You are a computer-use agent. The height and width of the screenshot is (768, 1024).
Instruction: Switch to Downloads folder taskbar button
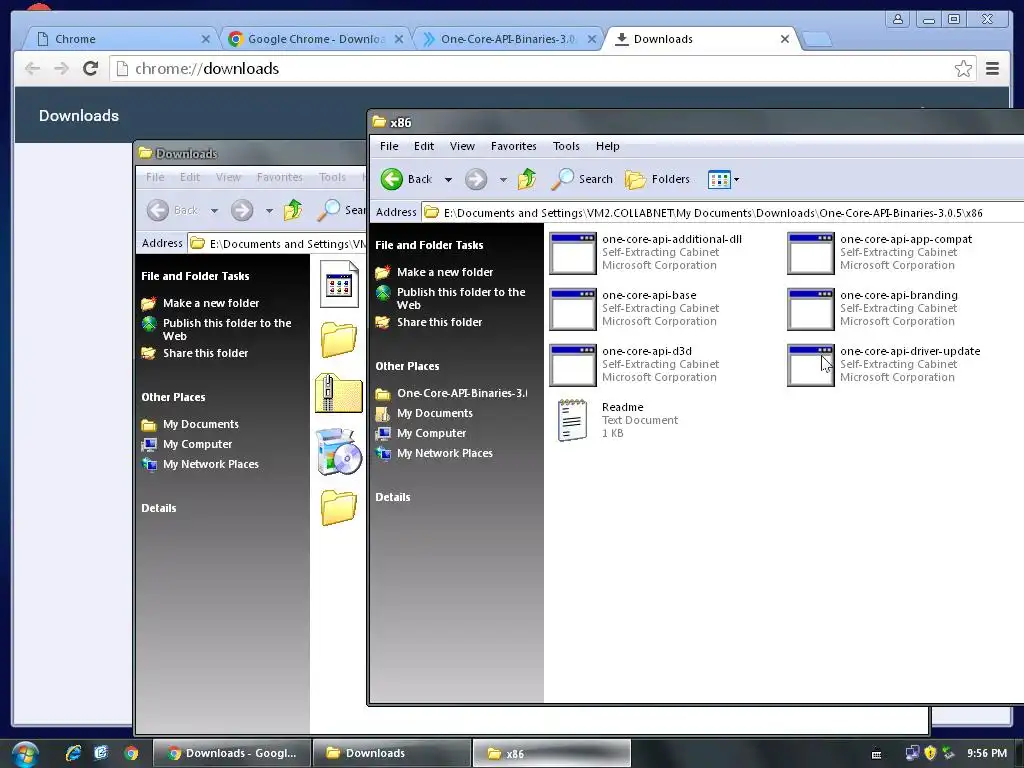coord(392,753)
